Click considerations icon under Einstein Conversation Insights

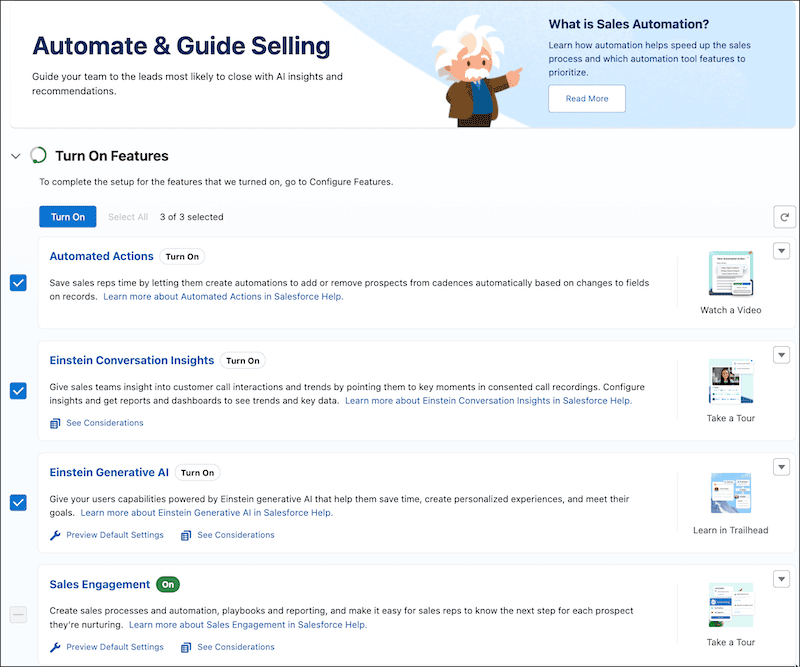(x=55, y=423)
